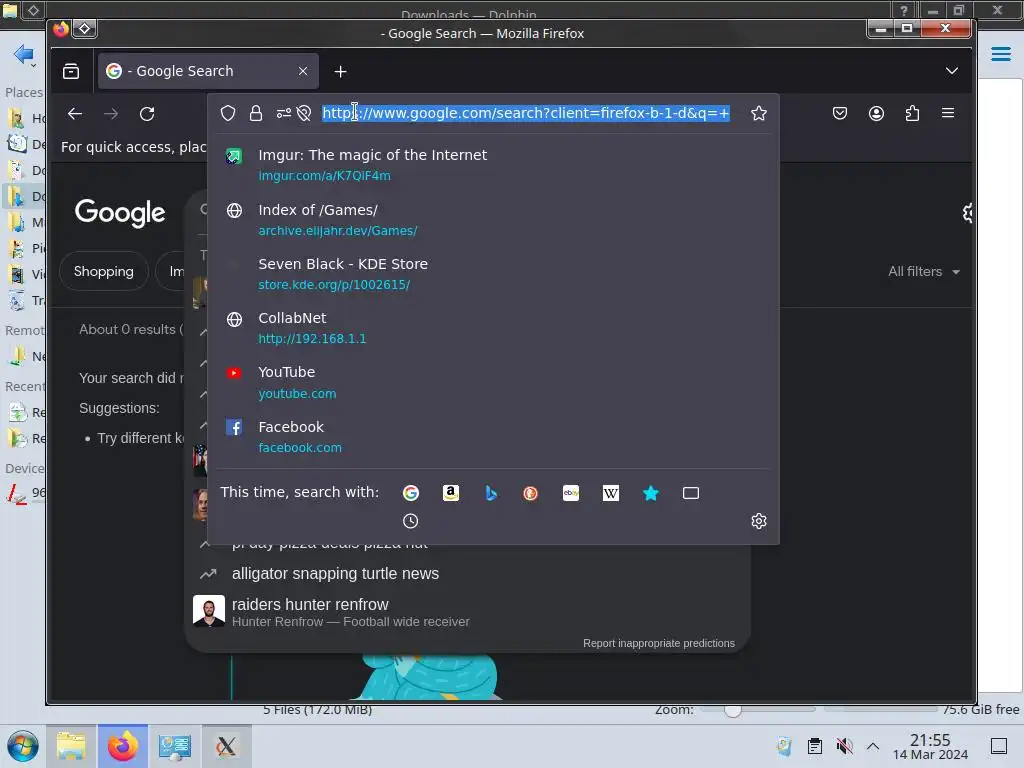Switch to Firefox in the taskbar
Screen dimensions: 1024x768
[123, 746]
